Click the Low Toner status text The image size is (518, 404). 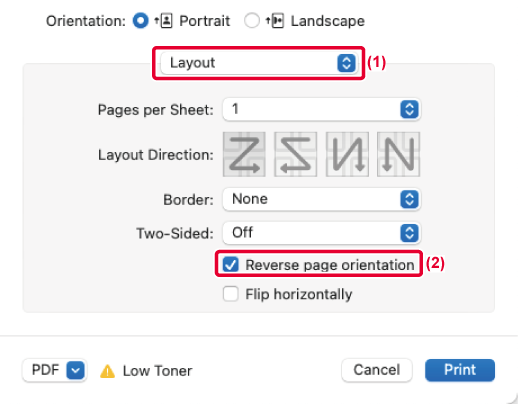pos(157,371)
